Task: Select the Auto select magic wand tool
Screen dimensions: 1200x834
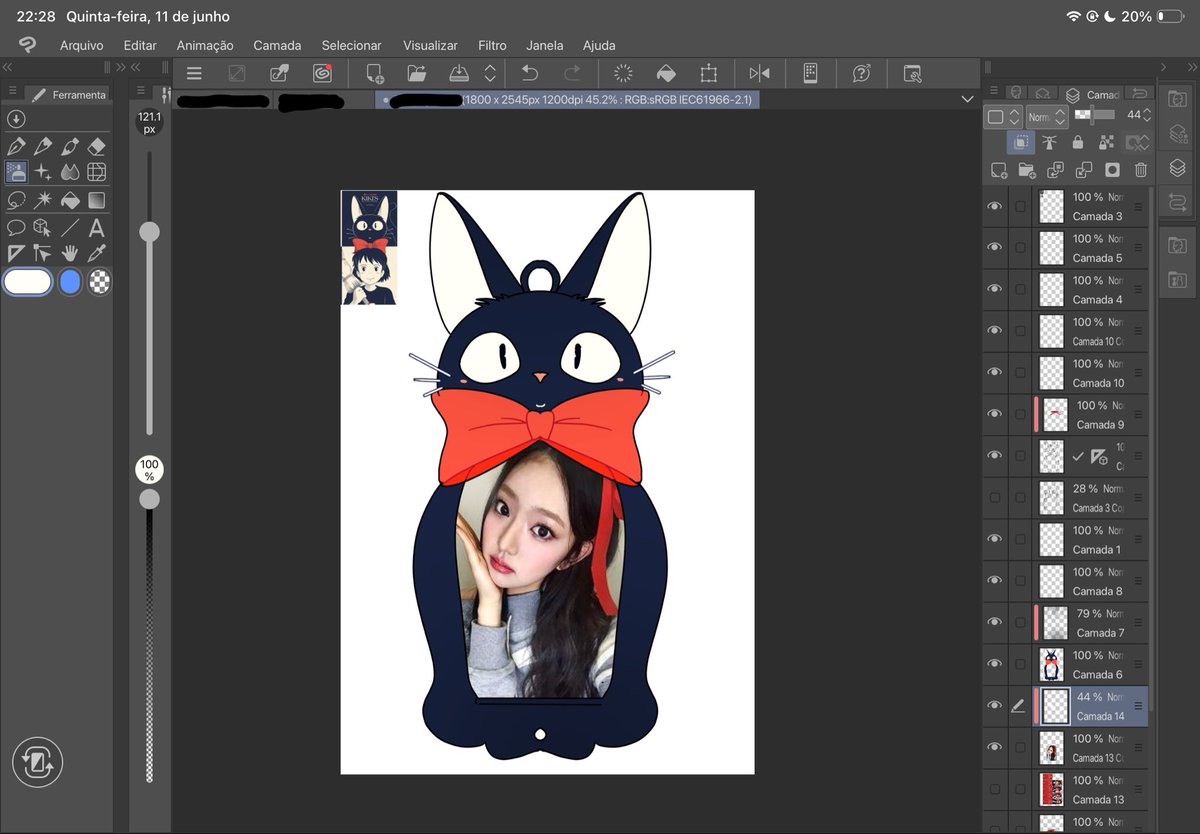Action: click(x=43, y=200)
